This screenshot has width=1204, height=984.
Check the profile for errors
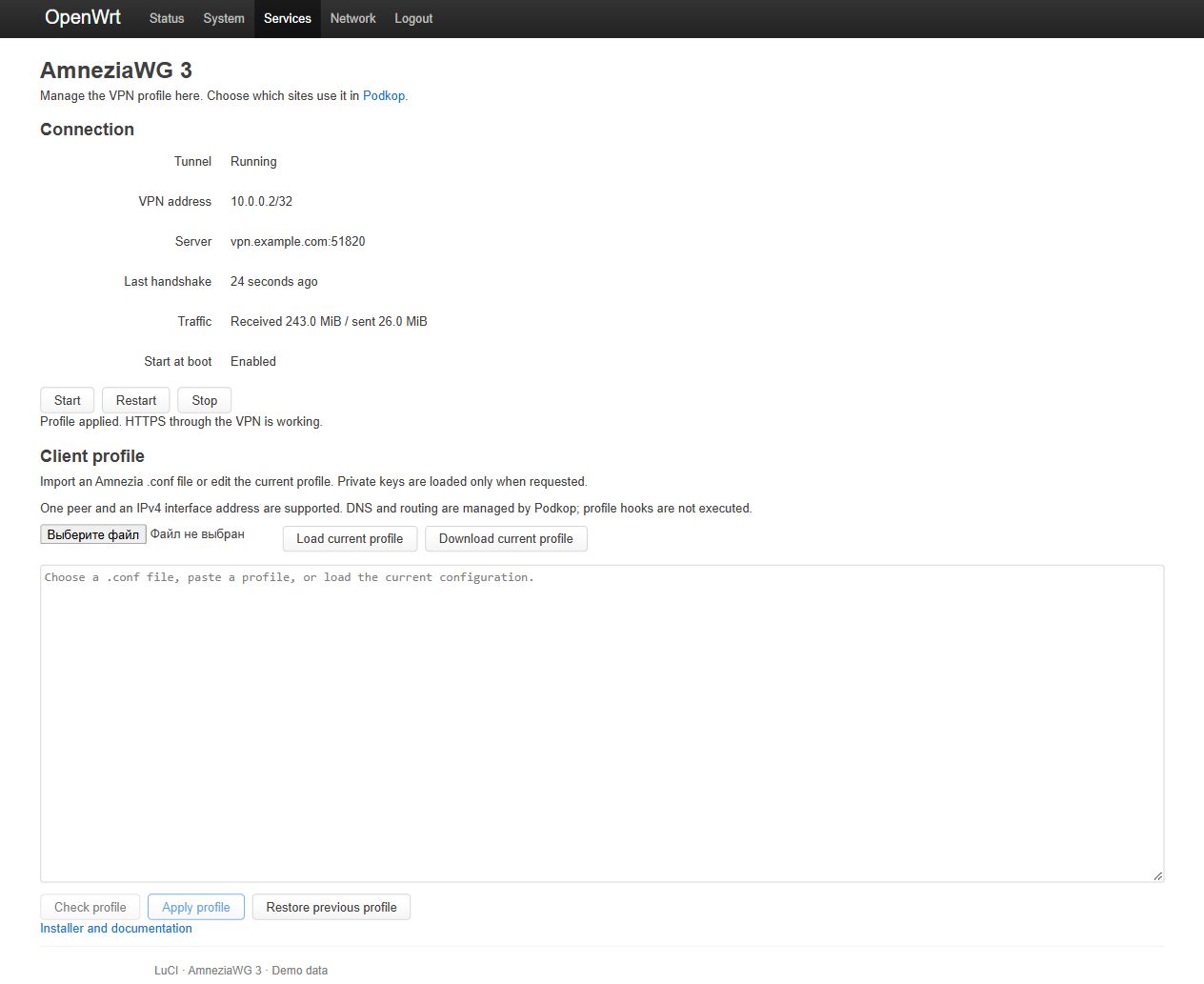pyautogui.click(x=90, y=907)
